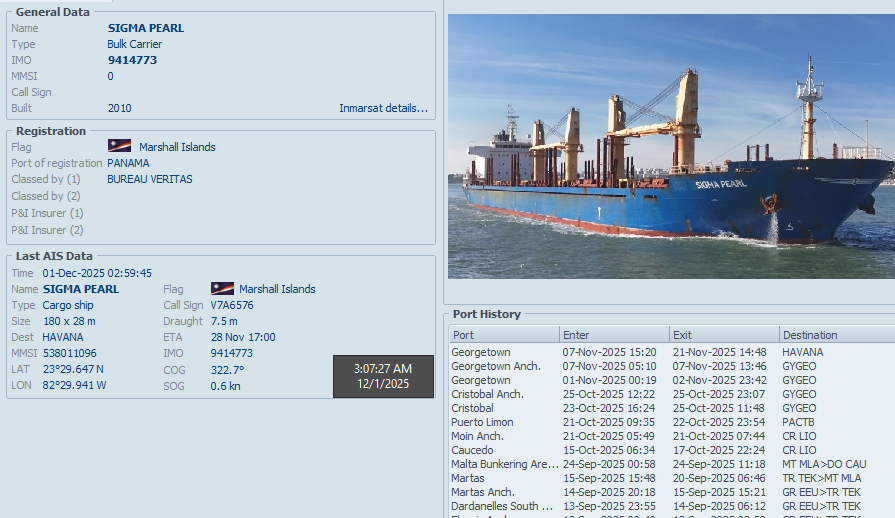Sort Port History by Exit column

pyautogui.click(x=724, y=335)
